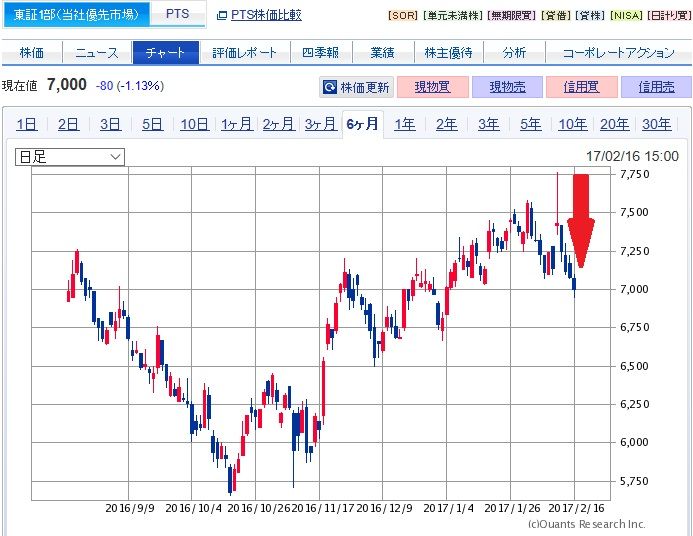
Task: Open the ニュース tab
Action: (97, 53)
